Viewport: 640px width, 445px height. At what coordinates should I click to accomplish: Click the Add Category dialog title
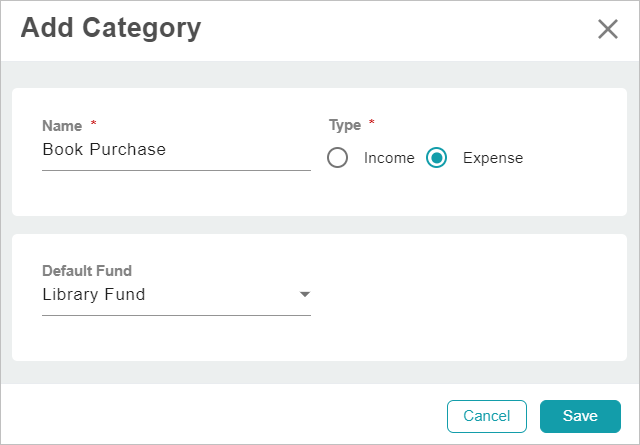111,28
